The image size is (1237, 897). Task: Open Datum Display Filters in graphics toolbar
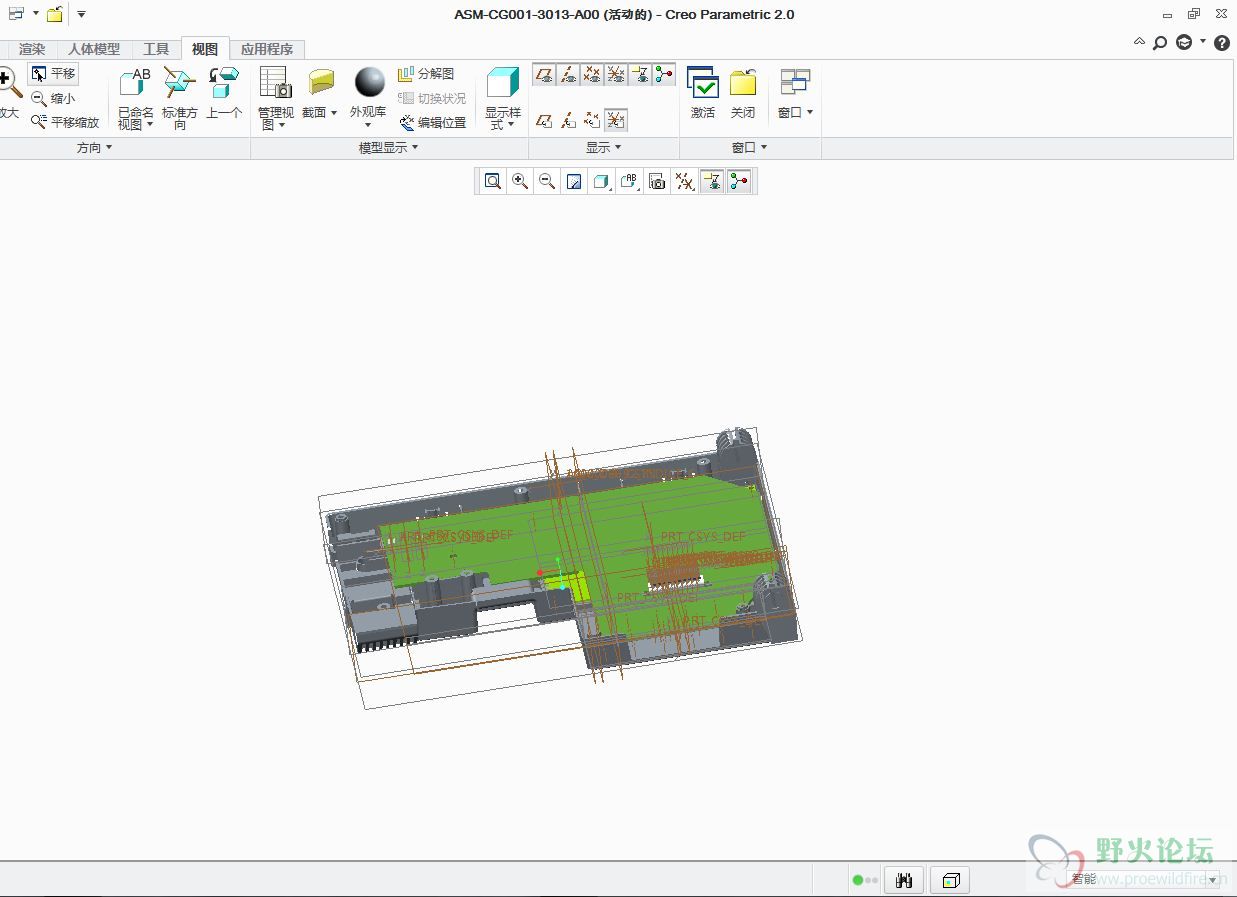pyautogui.click(x=684, y=181)
